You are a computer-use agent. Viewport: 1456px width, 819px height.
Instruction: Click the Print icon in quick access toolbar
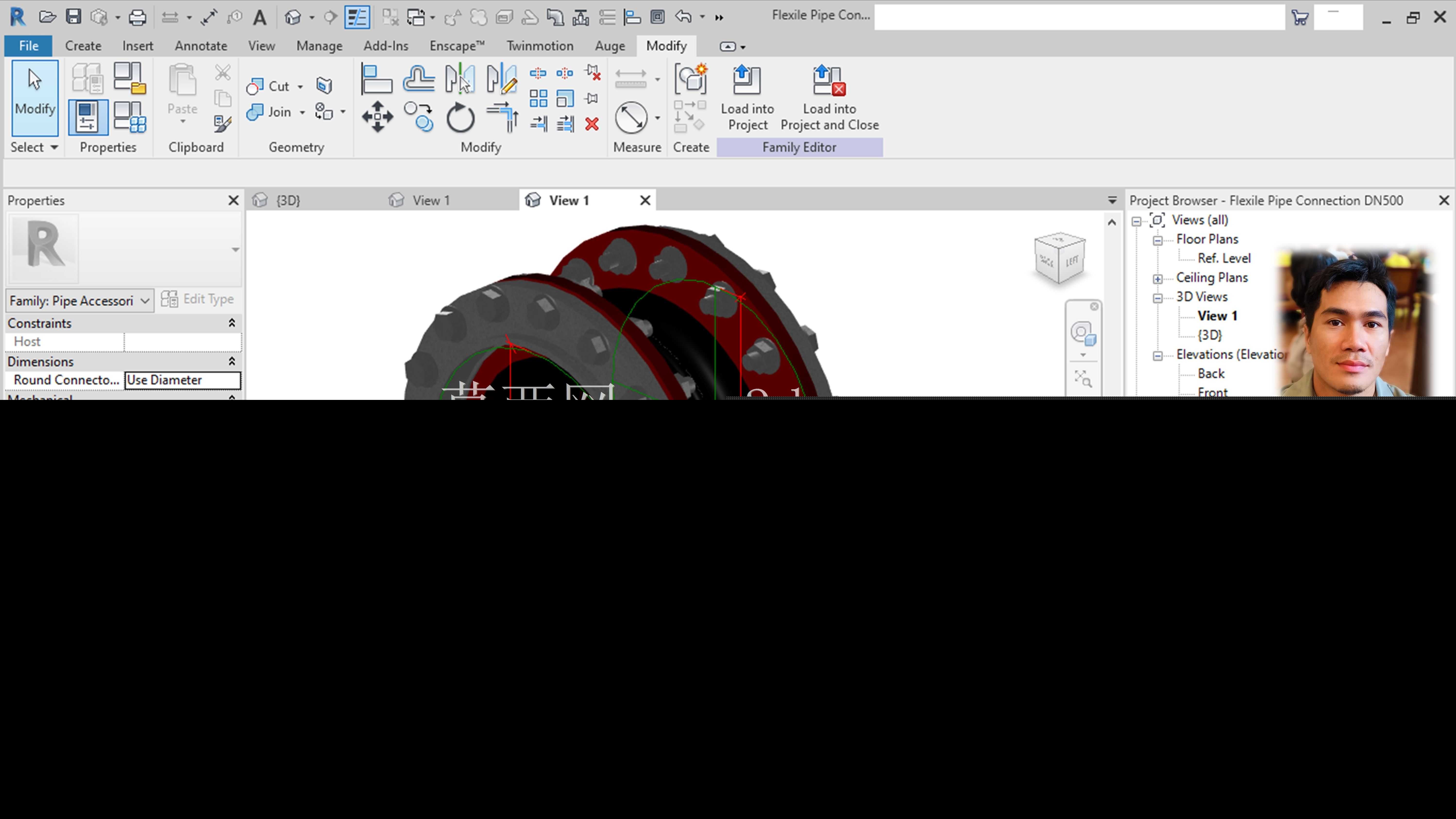pos(137,17)
